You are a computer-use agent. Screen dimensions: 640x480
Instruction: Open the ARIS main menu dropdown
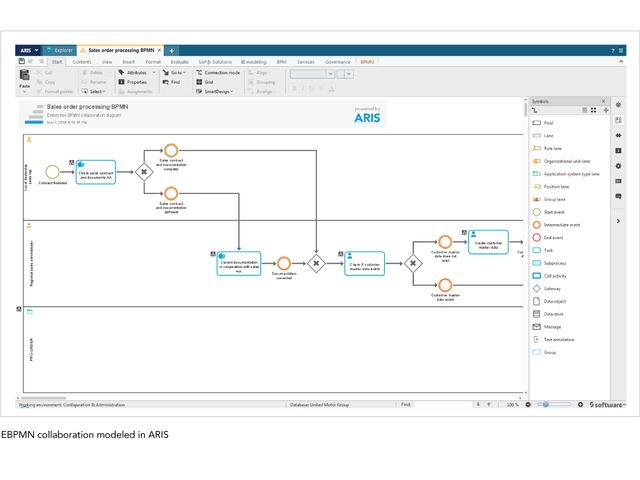(x=30, y=50)
